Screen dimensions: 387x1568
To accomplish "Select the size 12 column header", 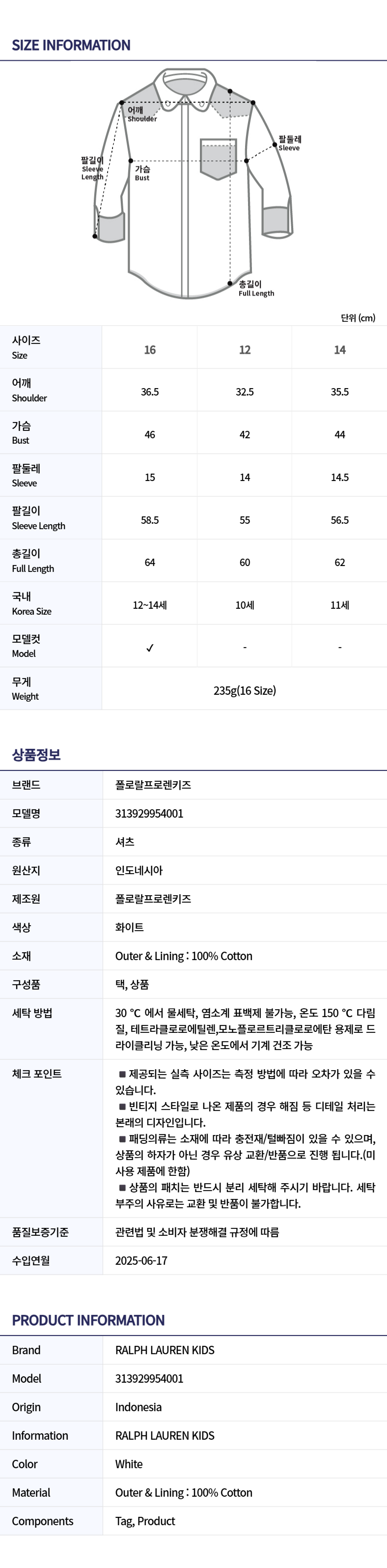I will pos(245,350).
